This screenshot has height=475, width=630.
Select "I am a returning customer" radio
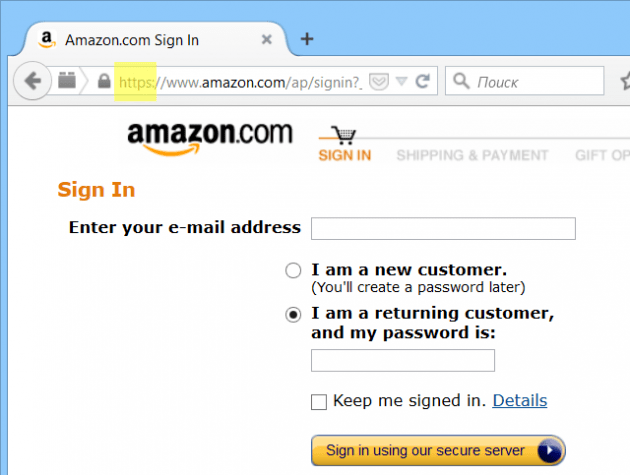(x=293, y=315)
